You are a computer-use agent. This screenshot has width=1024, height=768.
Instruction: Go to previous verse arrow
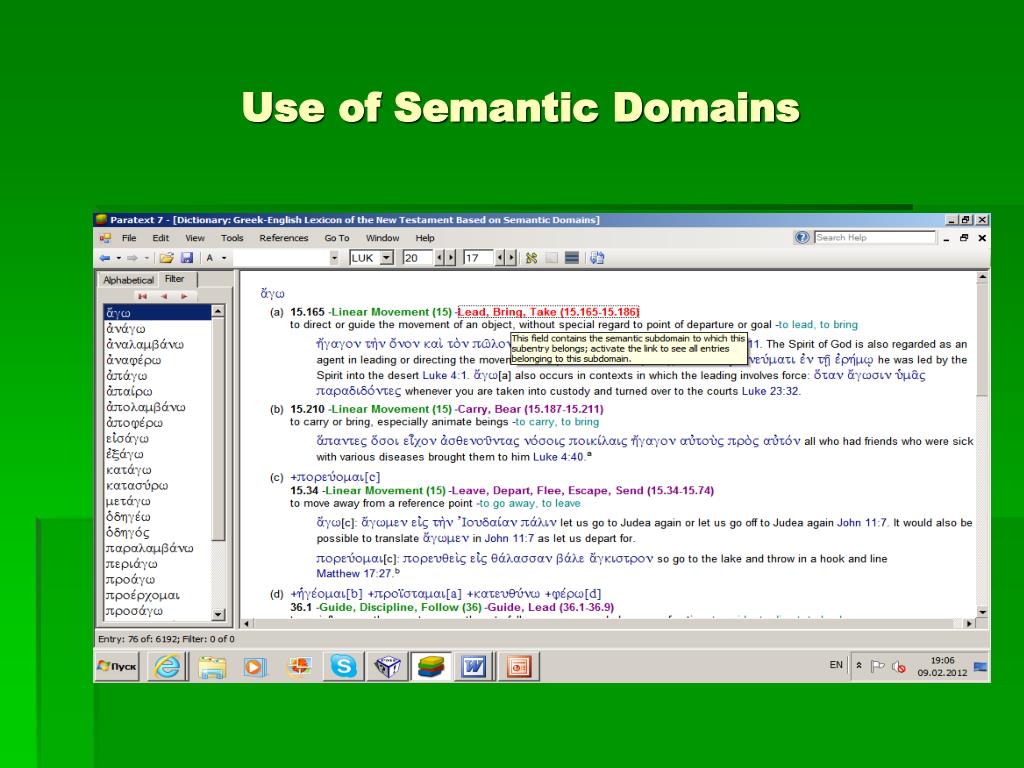pos(500,258)
